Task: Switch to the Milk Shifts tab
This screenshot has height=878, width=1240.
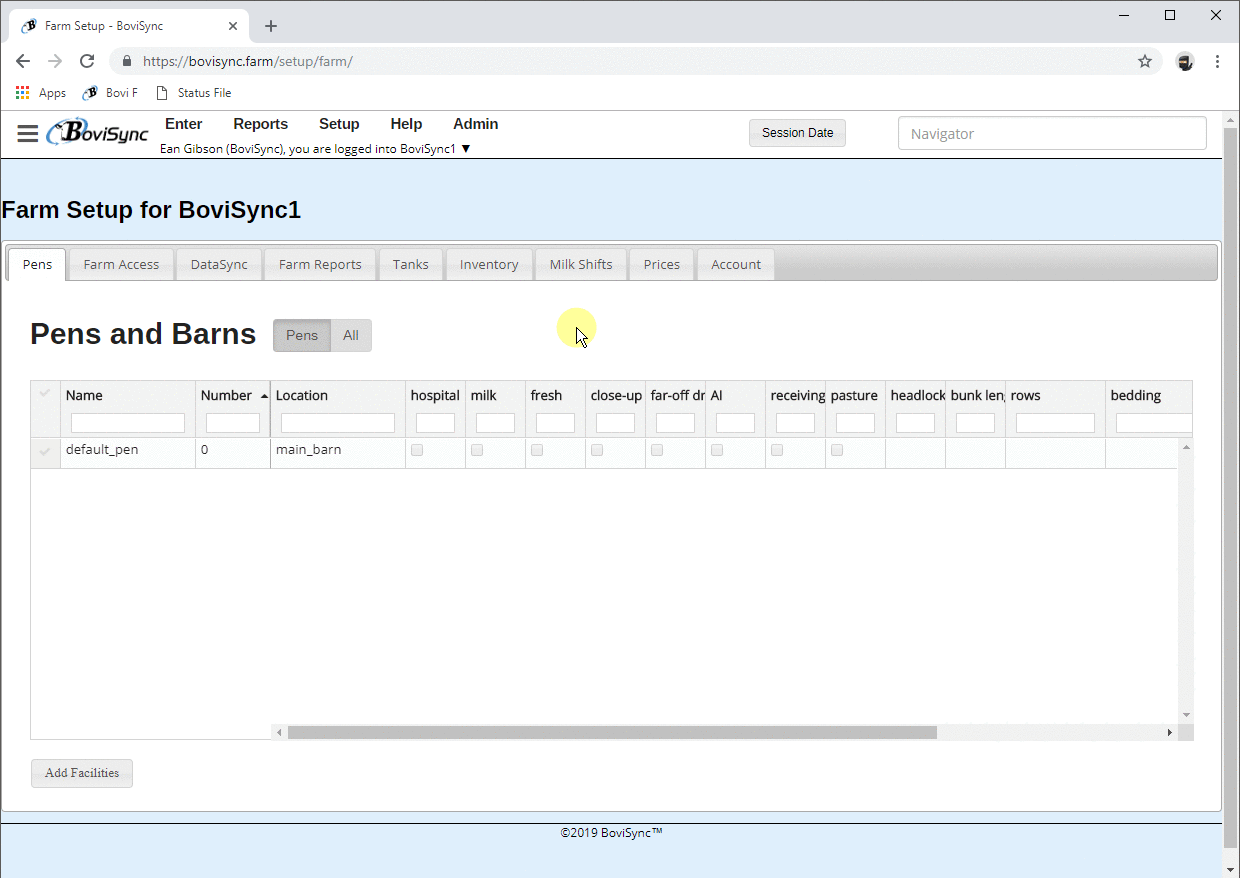Action: [x=581, y=264]
